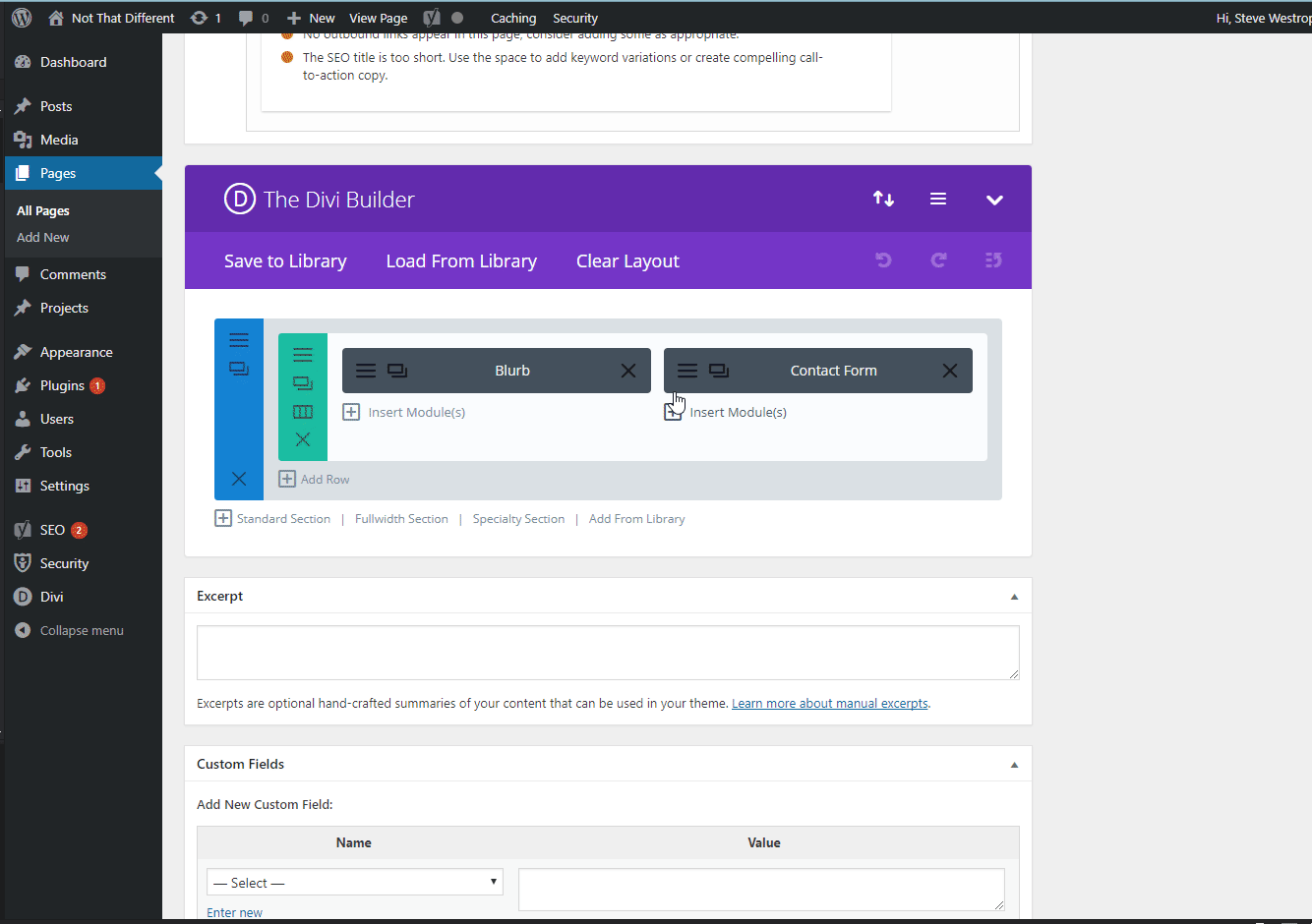Open Learn more about manual excerpts link

pyautogui.click(x=830, y=704)
